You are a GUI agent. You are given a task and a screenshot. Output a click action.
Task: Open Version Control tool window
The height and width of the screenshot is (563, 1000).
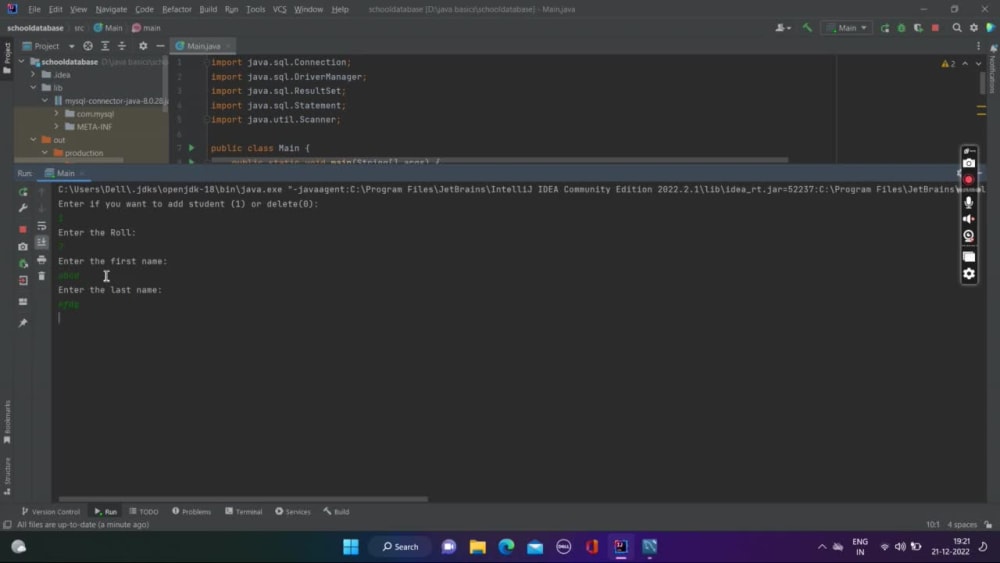[x=51, y=511]
